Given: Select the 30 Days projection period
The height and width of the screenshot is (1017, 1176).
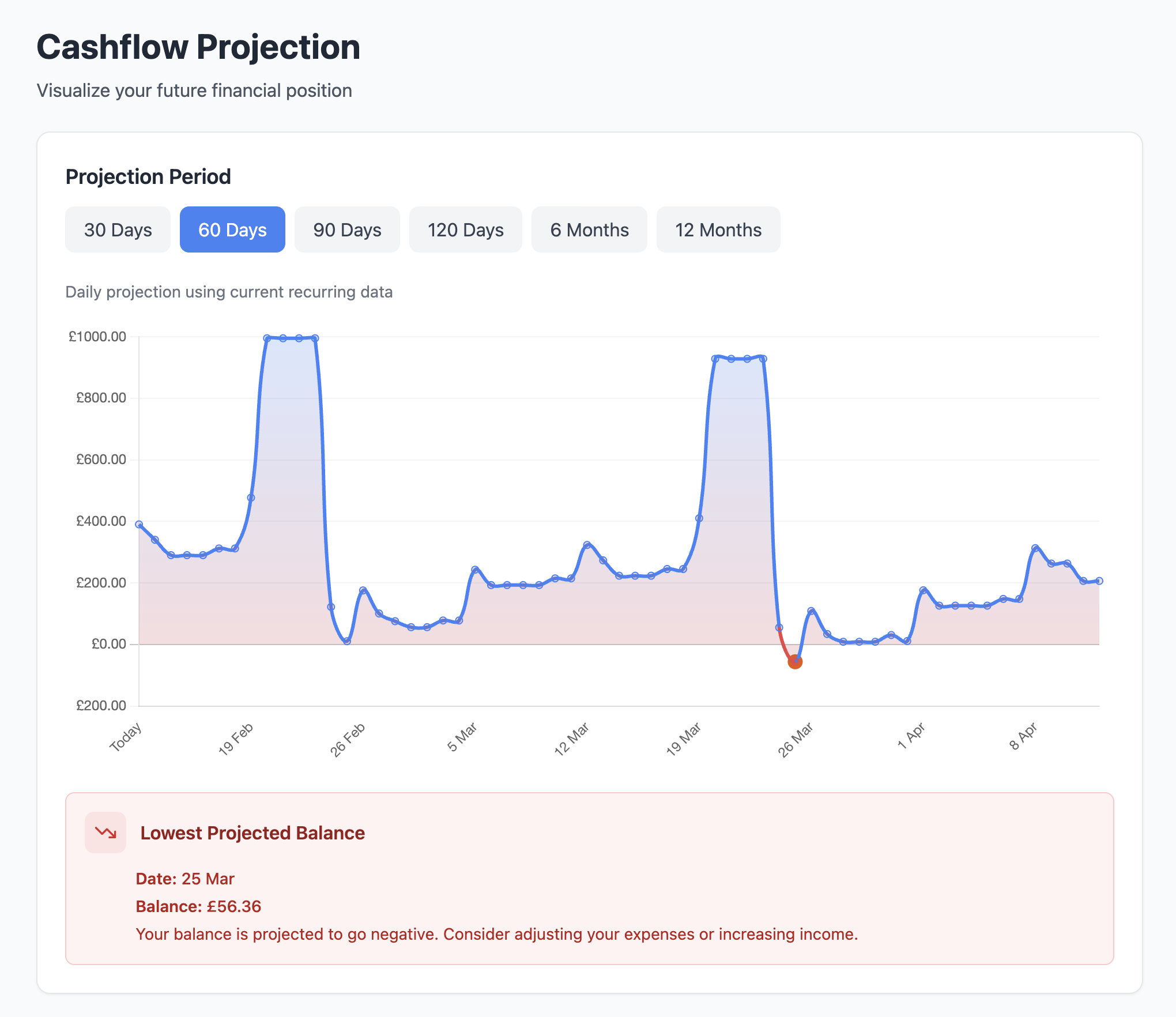Looking at the screenshot, I should point(118,229).
